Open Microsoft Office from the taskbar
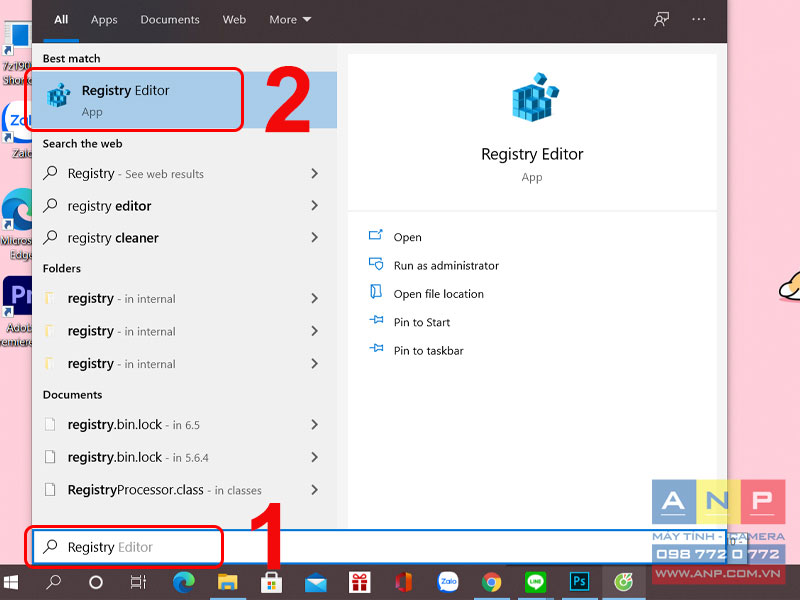Image resolution: width=800 pixels, height=600 pixels. tap(404, 582)
